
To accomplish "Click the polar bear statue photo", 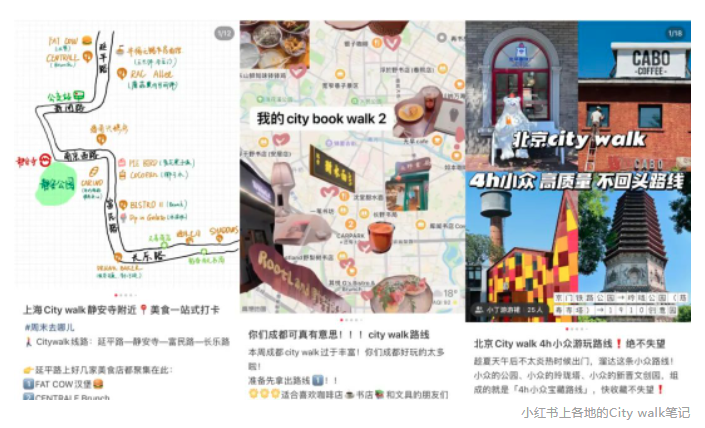I will tap(522, 95).
